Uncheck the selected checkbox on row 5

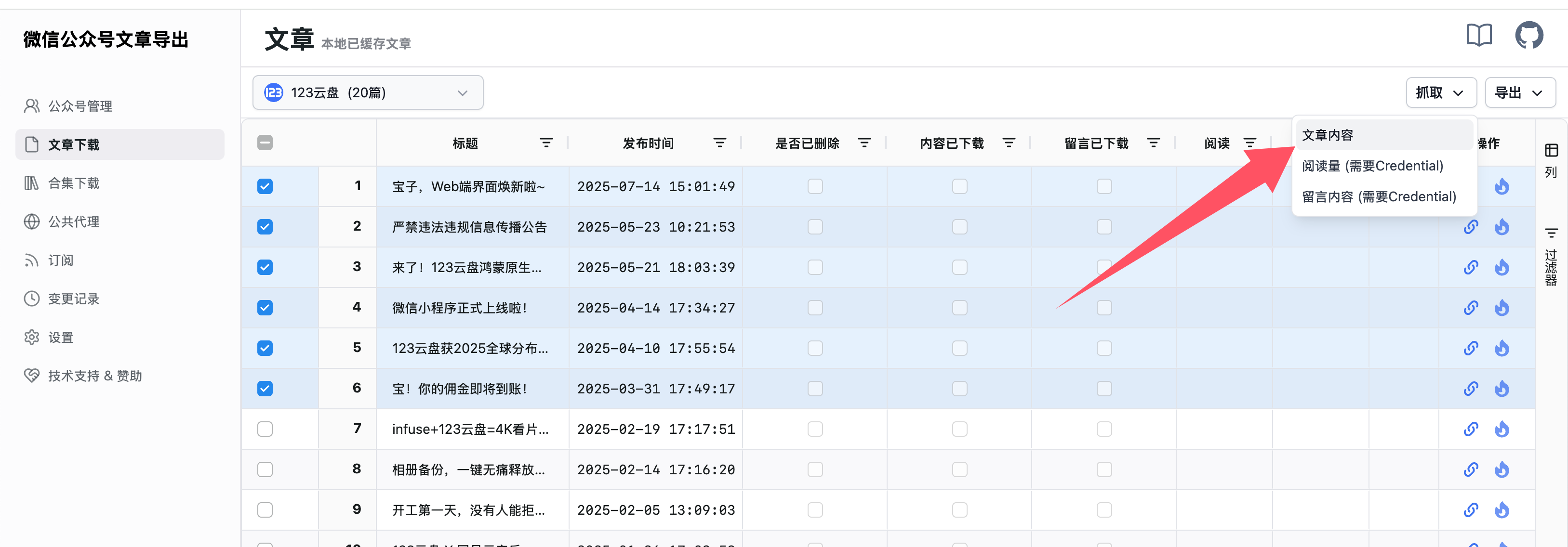[265, 348]
